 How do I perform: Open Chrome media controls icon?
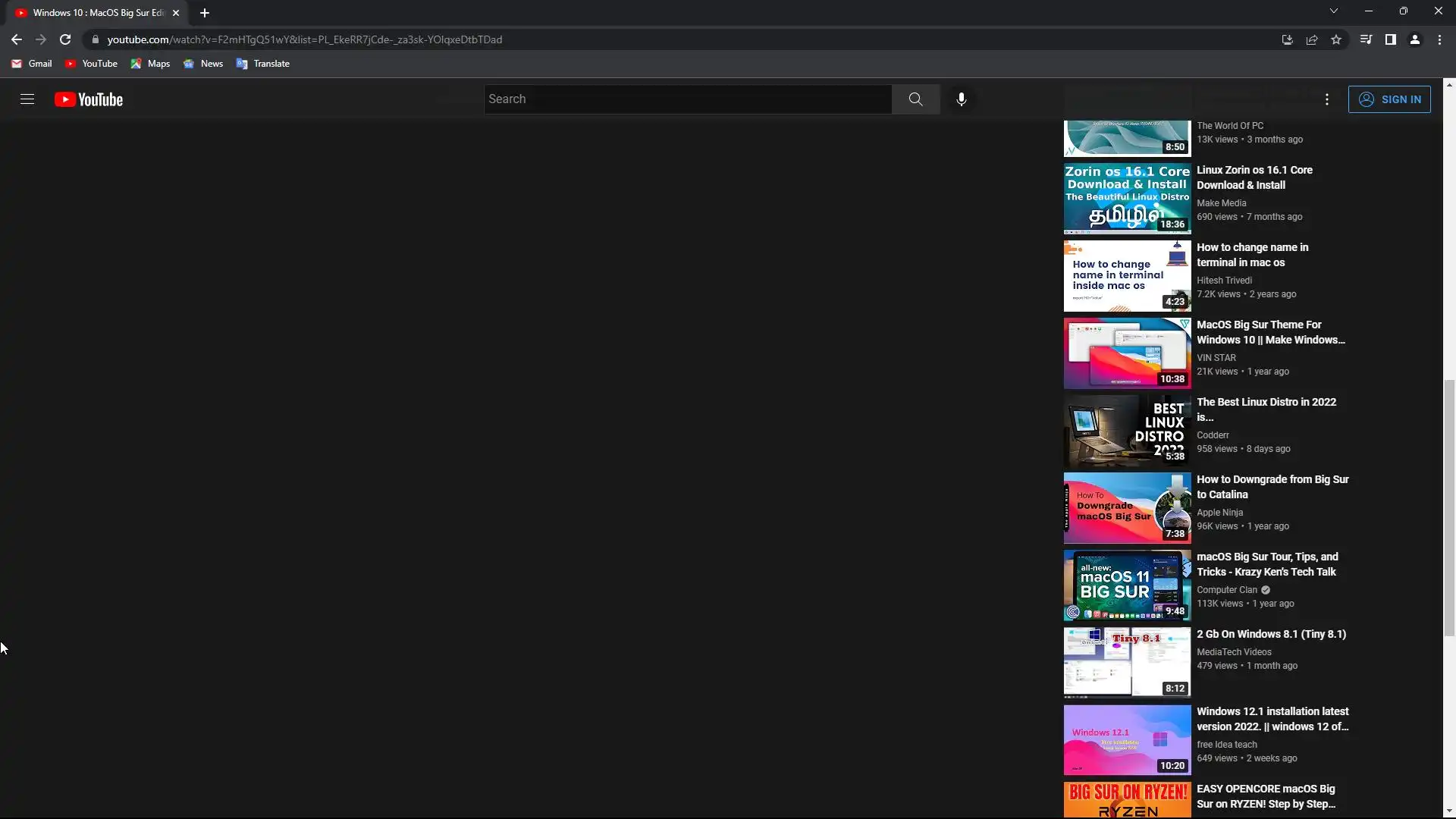pyautogui.click(x=1366, y=39)
